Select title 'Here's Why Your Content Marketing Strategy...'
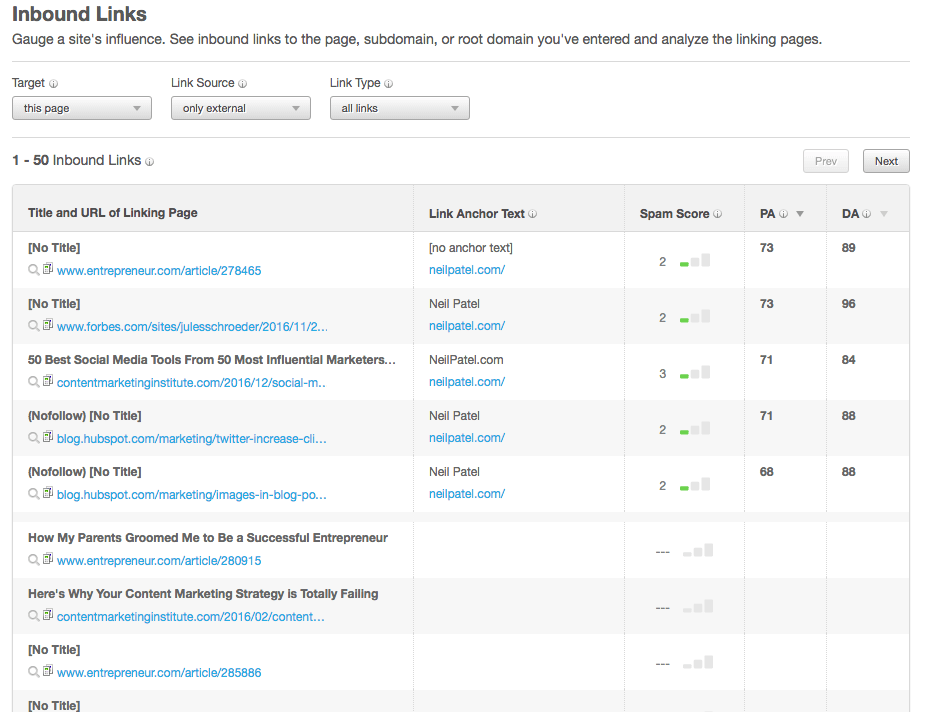Viewport: 926px width, 712px height. 203,594
